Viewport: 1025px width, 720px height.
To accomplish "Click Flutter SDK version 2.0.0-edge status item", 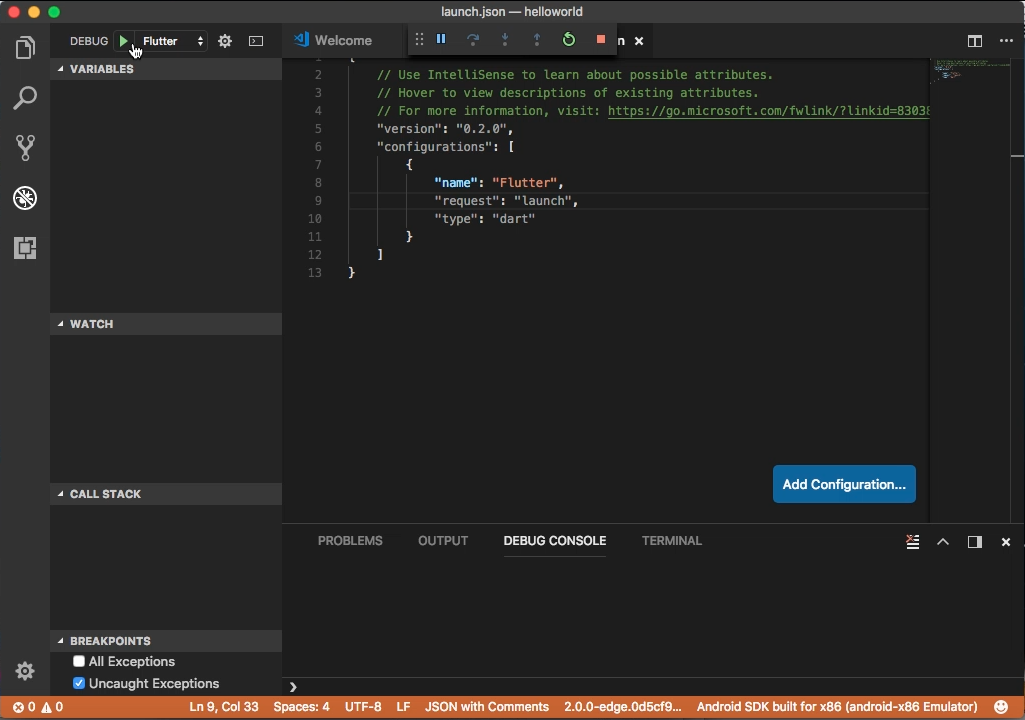I will [x=622, y=707].
